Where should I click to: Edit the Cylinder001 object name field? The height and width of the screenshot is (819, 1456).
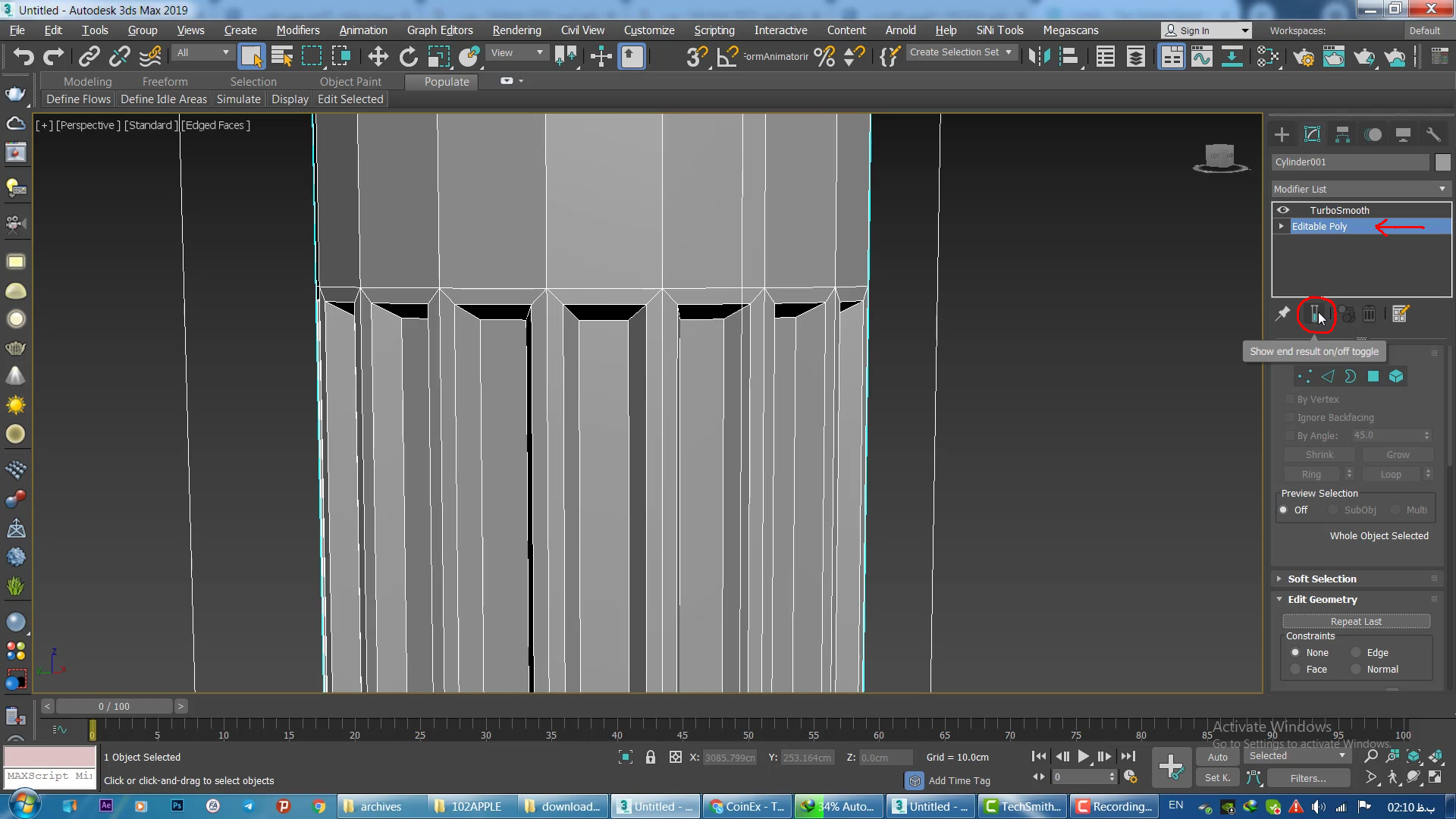click(x=1350, y=162)
